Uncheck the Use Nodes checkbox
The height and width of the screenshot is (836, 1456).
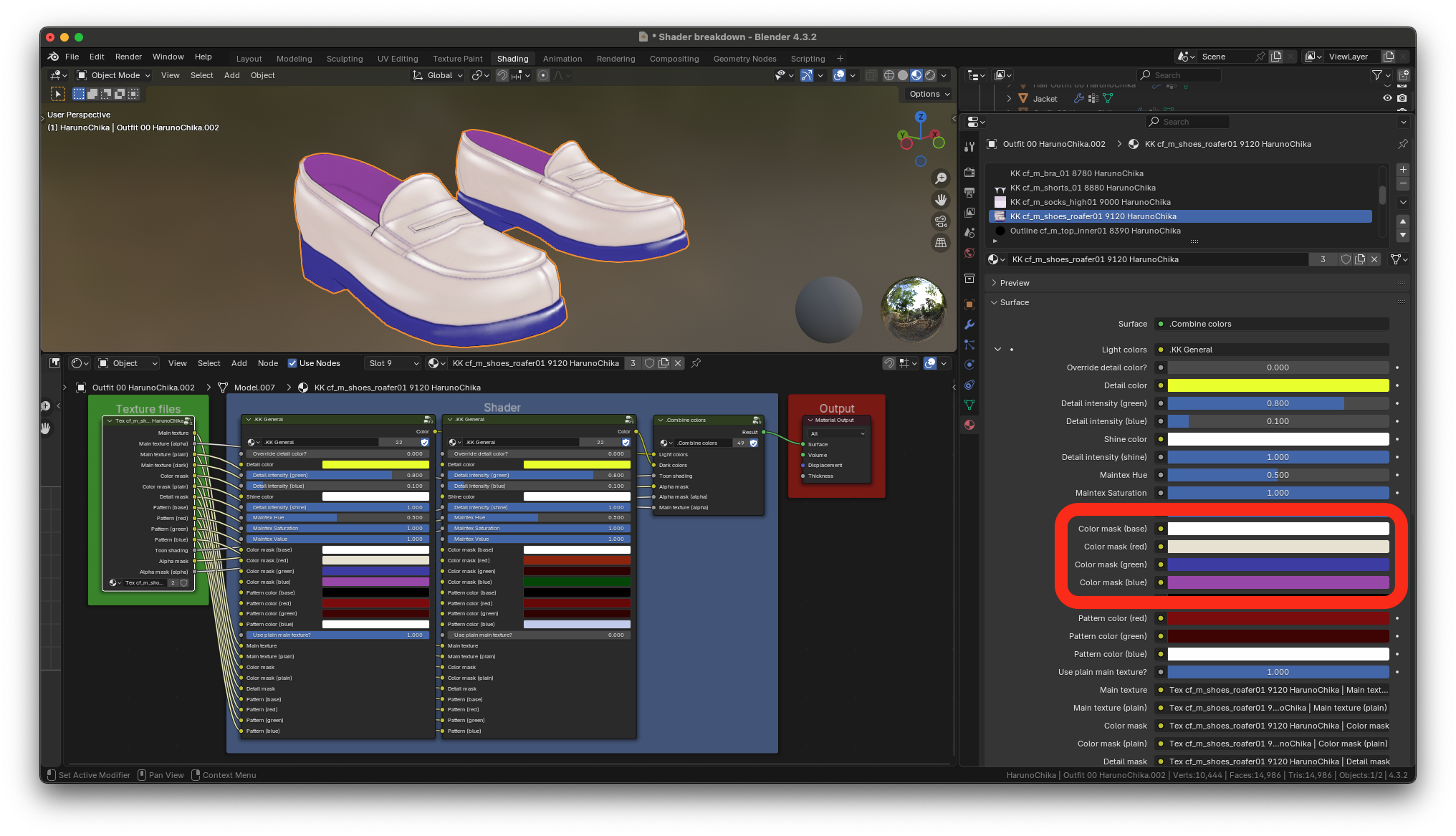pos(292,363)
